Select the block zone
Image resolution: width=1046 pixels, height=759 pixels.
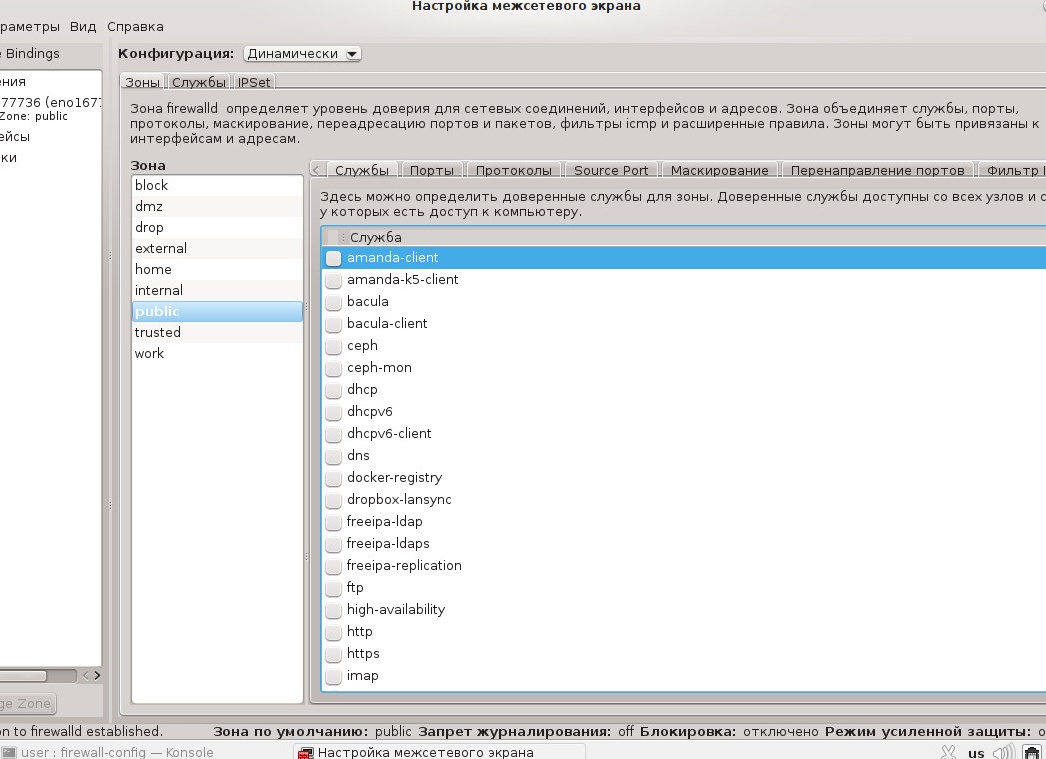pyautogui.click(x=217, y=185)
